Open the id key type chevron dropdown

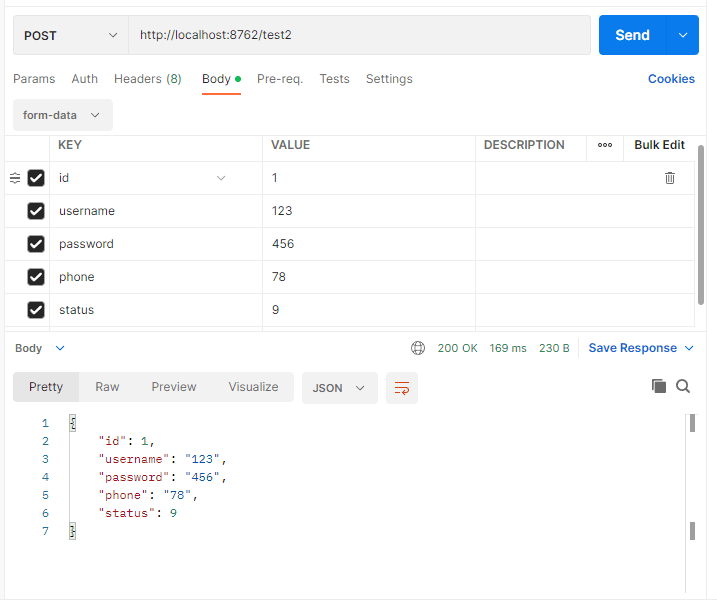point(221,178)
